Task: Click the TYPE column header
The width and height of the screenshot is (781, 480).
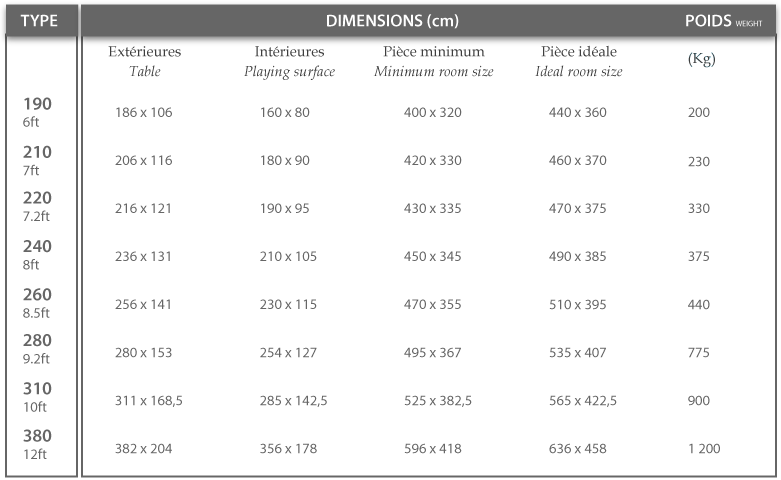Action: [x=39, y=21]
